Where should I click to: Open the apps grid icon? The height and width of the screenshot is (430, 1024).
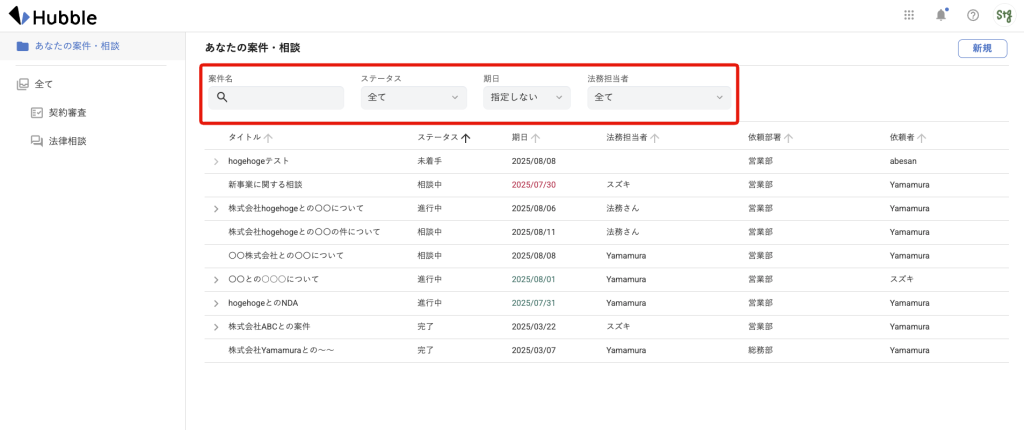(x=908, y=15)
